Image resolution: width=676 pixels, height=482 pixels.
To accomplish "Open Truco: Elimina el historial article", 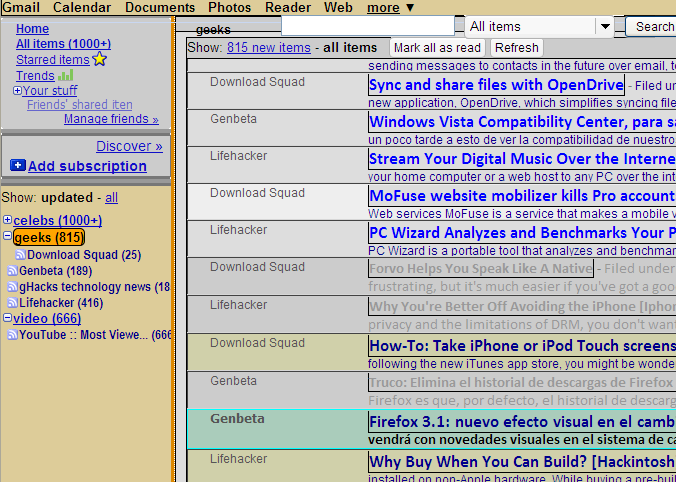I will pos(522,382).
